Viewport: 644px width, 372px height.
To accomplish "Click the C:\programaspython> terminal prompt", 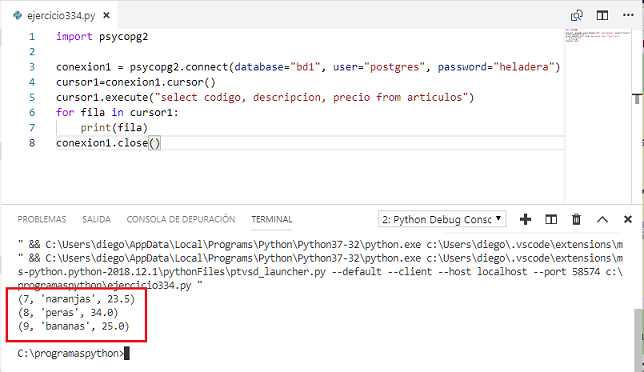I will [71, 354].
